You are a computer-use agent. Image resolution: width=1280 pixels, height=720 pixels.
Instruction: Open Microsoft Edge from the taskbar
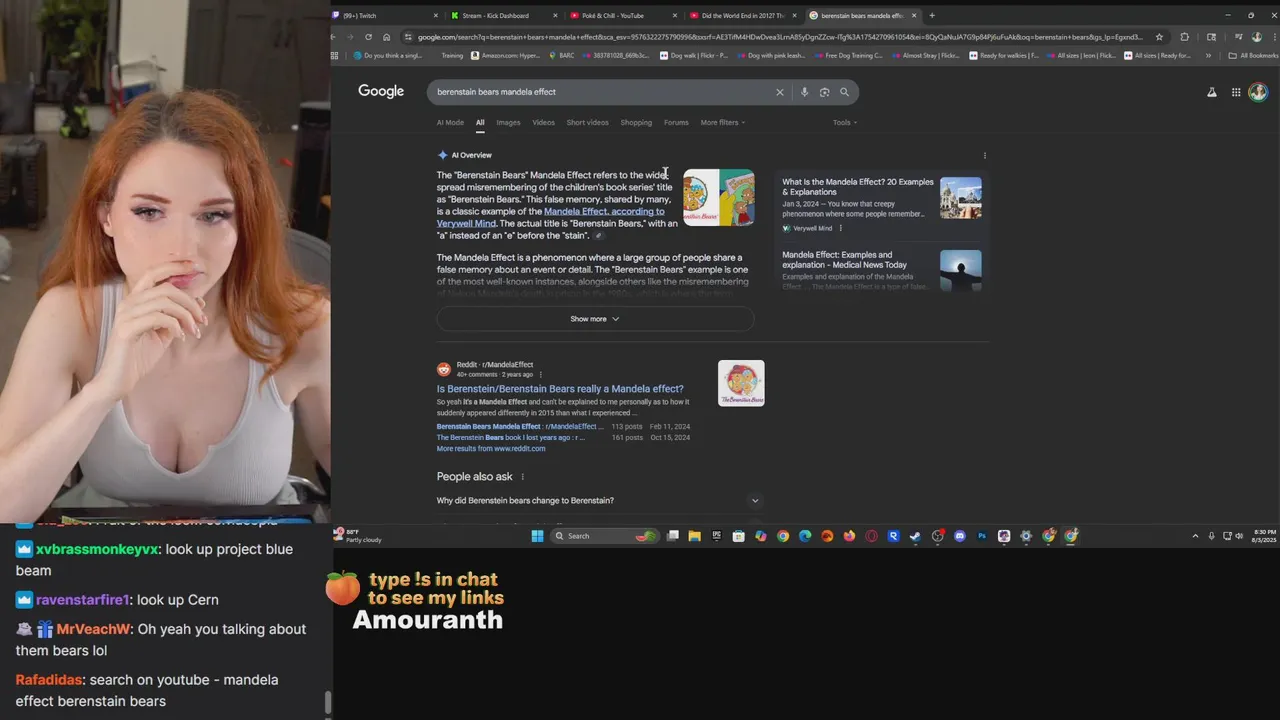(805, 536)
